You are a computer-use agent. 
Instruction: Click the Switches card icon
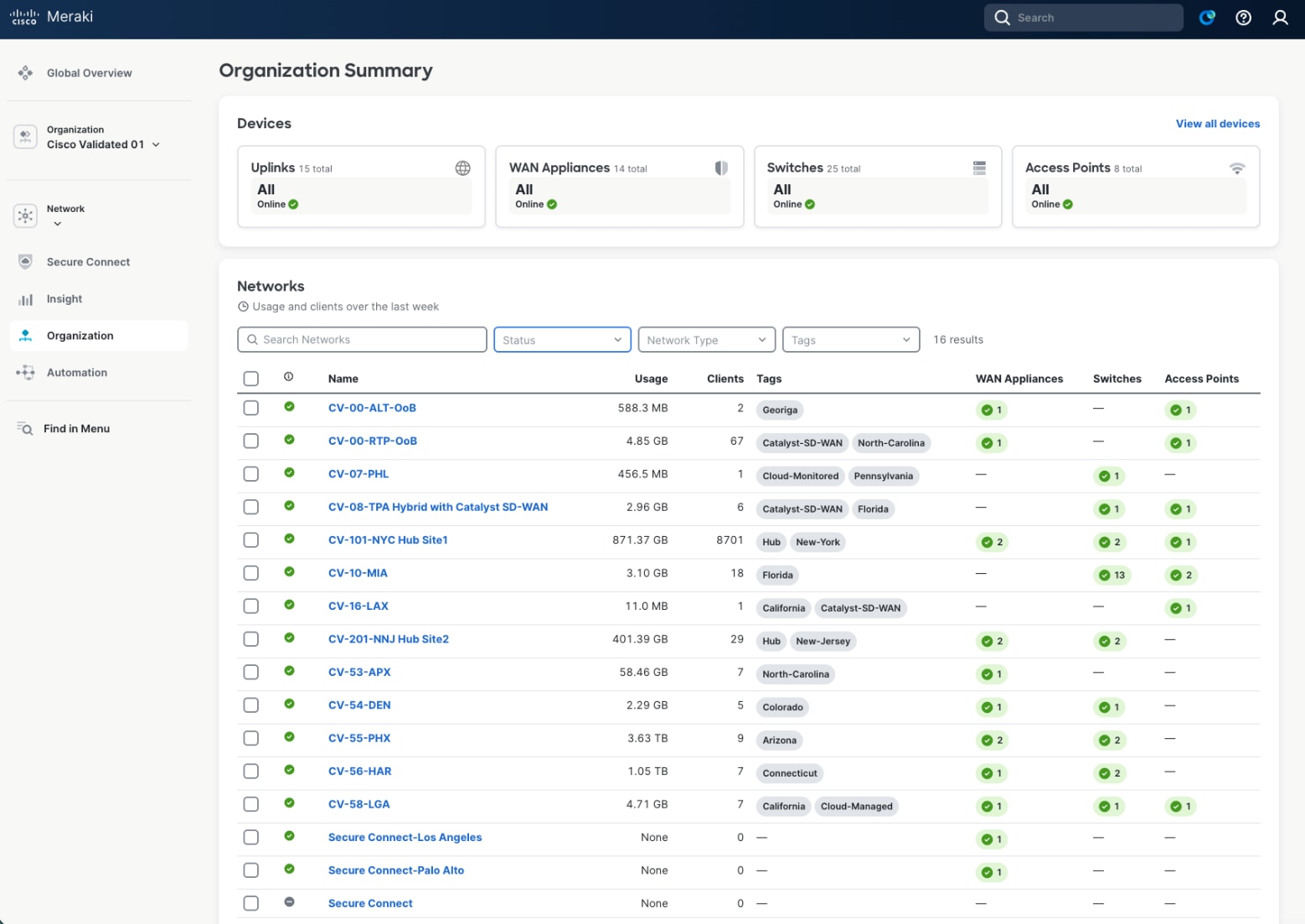click(979, 168)
